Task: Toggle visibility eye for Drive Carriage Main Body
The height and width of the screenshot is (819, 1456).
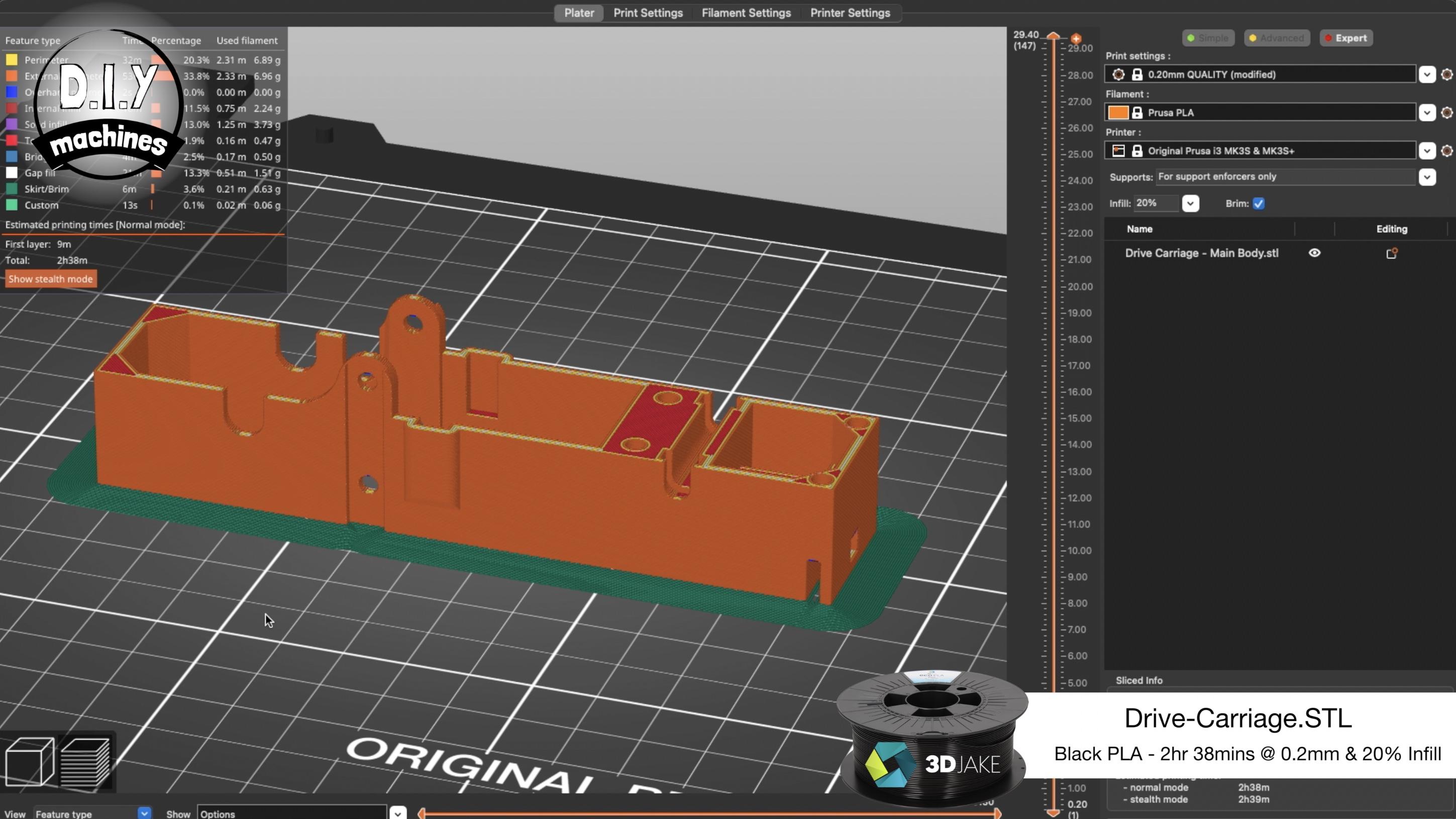Action: (1314, 253)
